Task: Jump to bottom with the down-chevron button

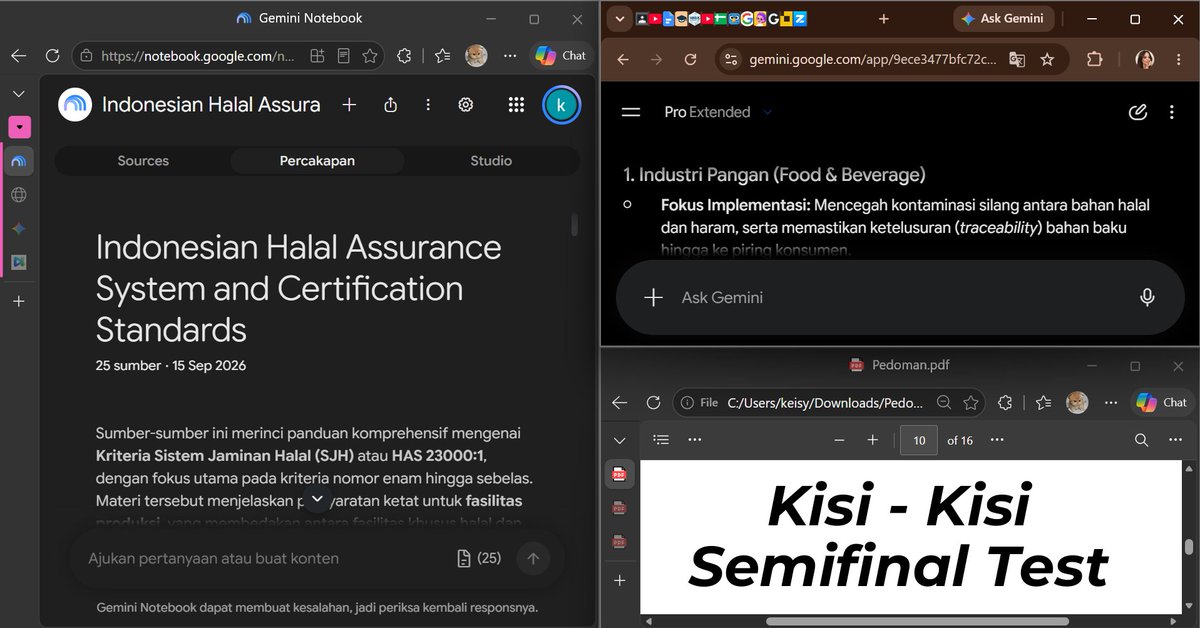Action: click(x=317, y=497)
